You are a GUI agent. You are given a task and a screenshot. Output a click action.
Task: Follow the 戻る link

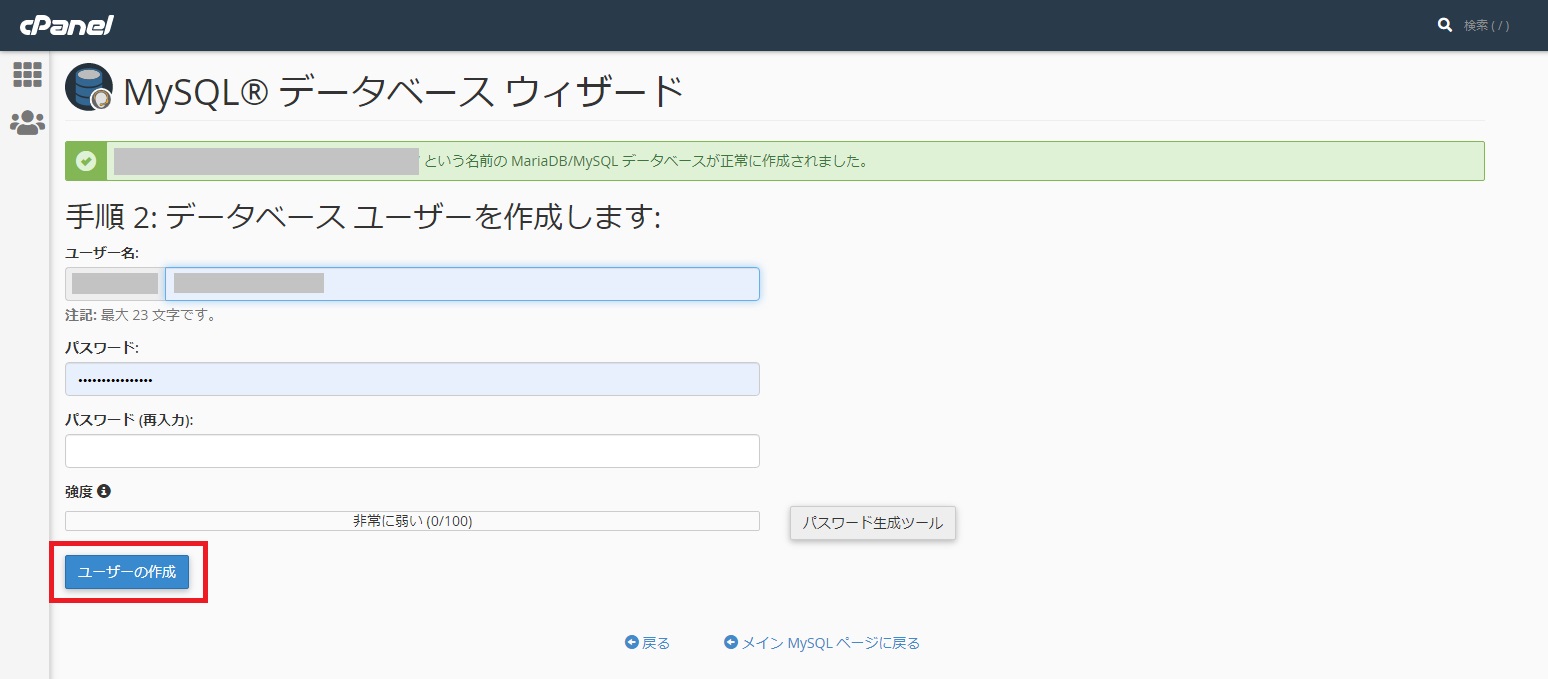click(x=647, y=643)
